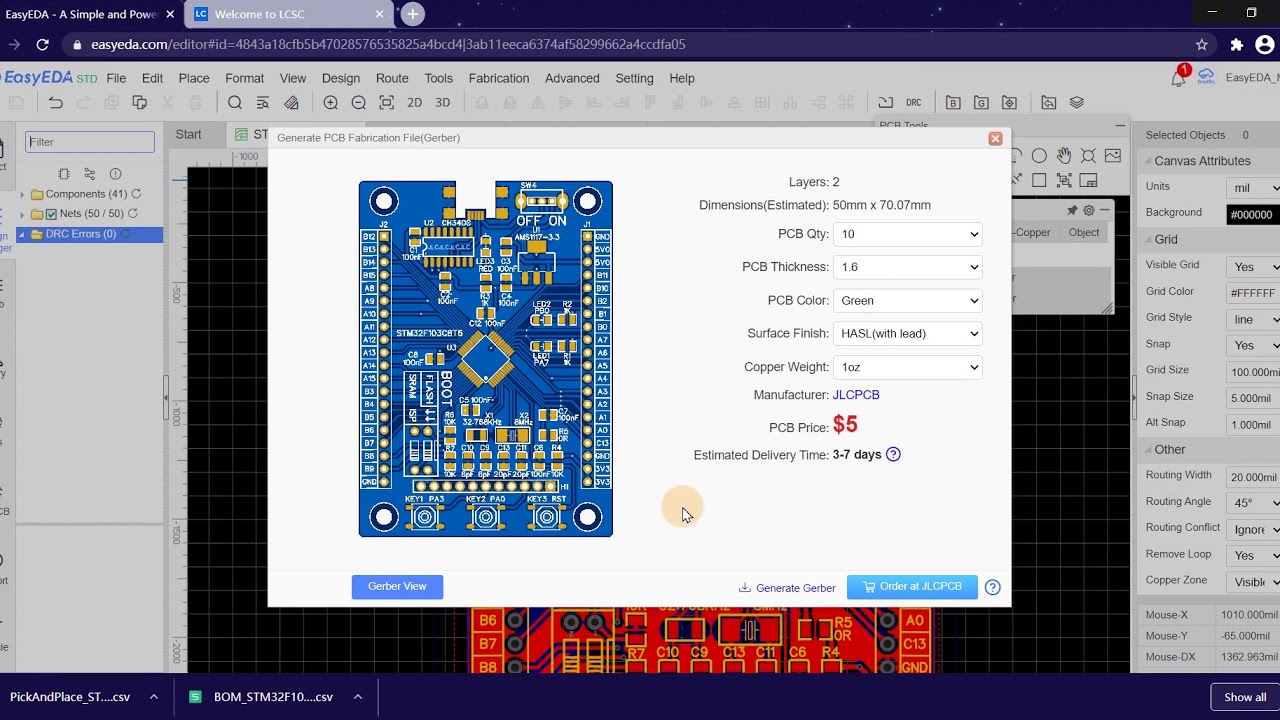Click the Zoom Out toolbar icon

point(359,103)
